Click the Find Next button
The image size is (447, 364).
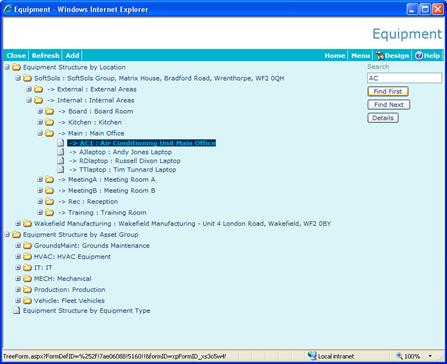pyautogui.click(x=389, y=105)
